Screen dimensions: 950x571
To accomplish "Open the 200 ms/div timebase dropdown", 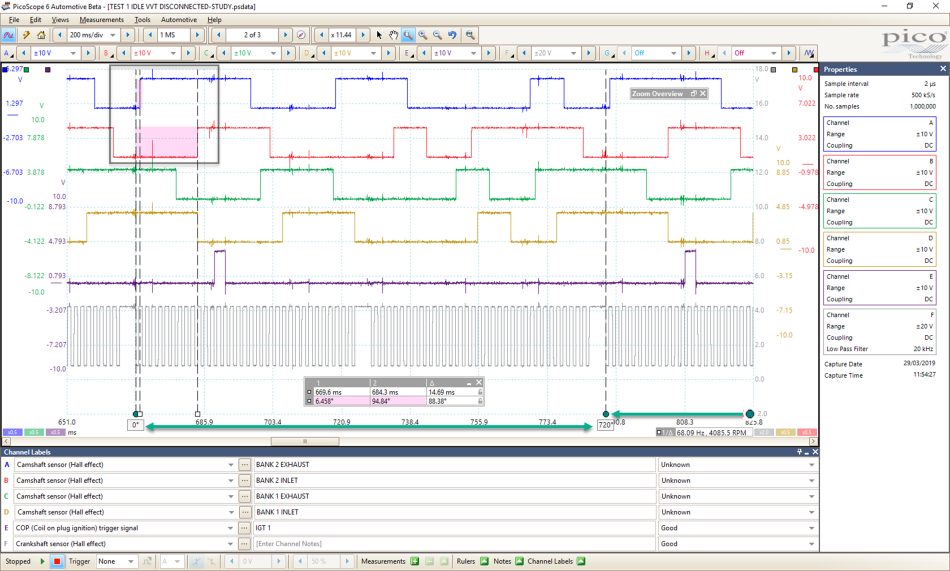I will tap(92, 35).
